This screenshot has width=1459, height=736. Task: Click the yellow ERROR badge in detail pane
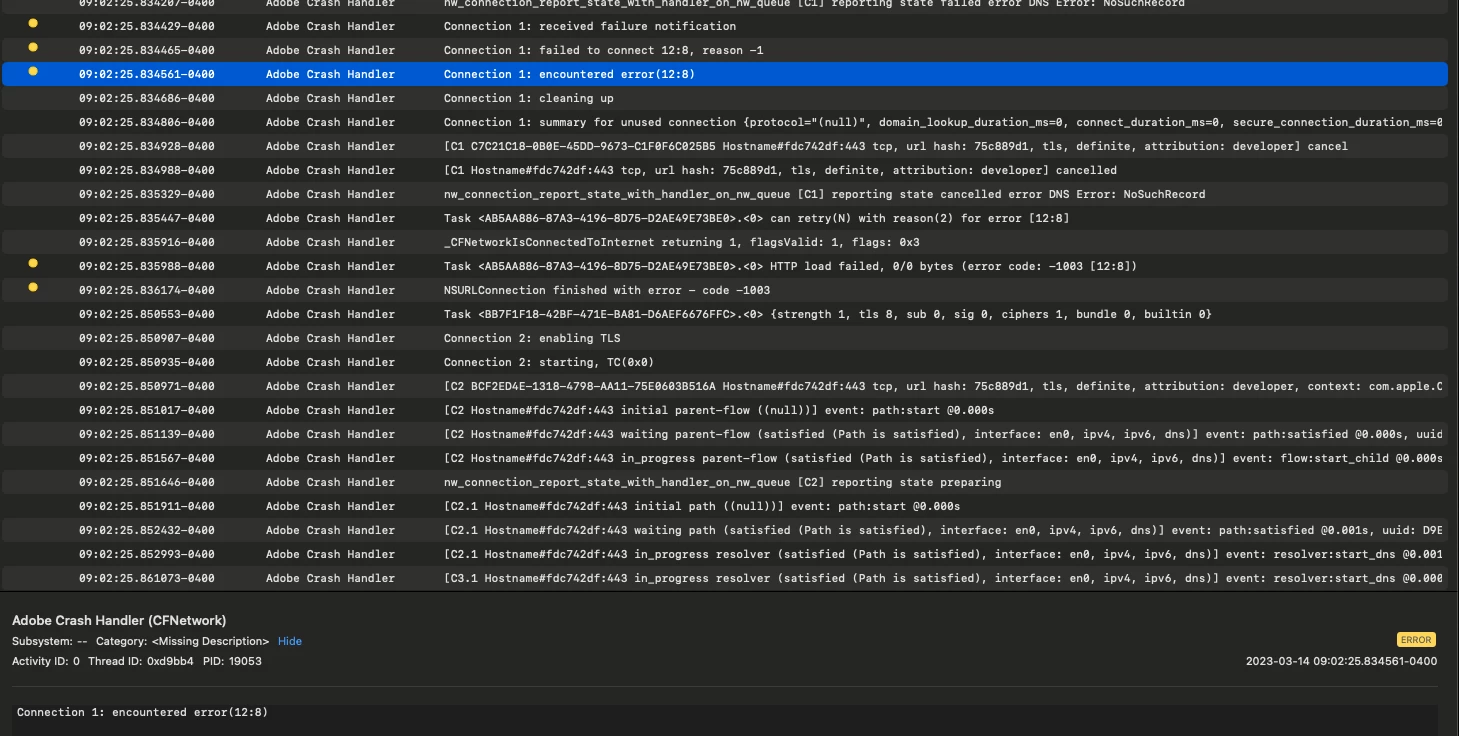tap(1416, 640)
